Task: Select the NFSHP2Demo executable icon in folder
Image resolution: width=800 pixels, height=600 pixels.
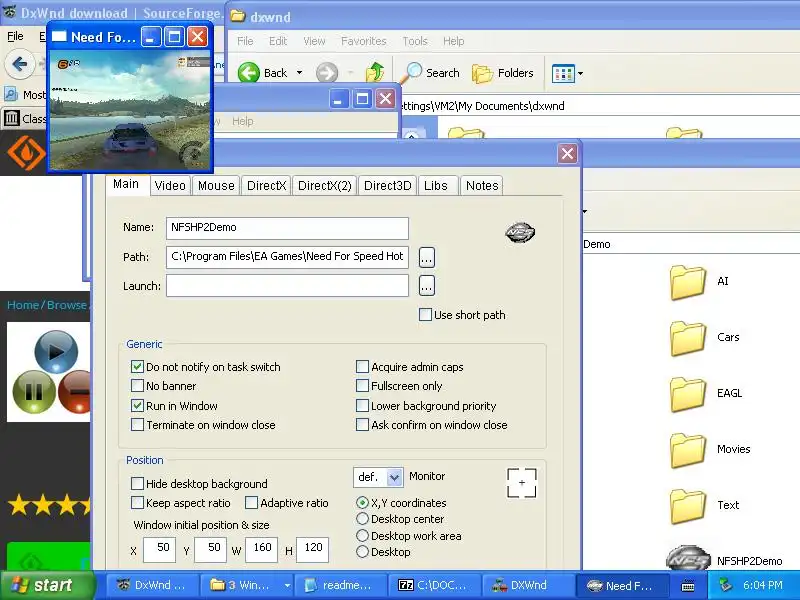Action: 688,559
